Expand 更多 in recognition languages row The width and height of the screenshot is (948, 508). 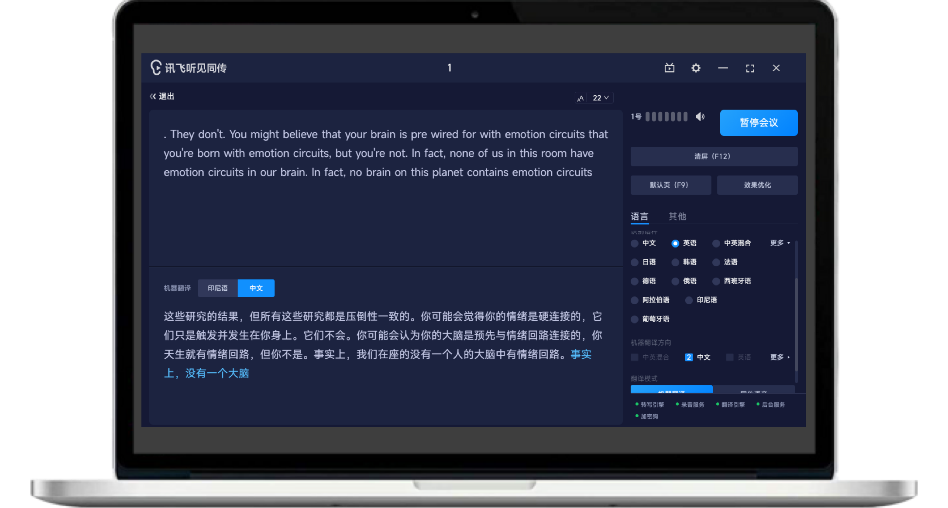[x=780, y=243]
